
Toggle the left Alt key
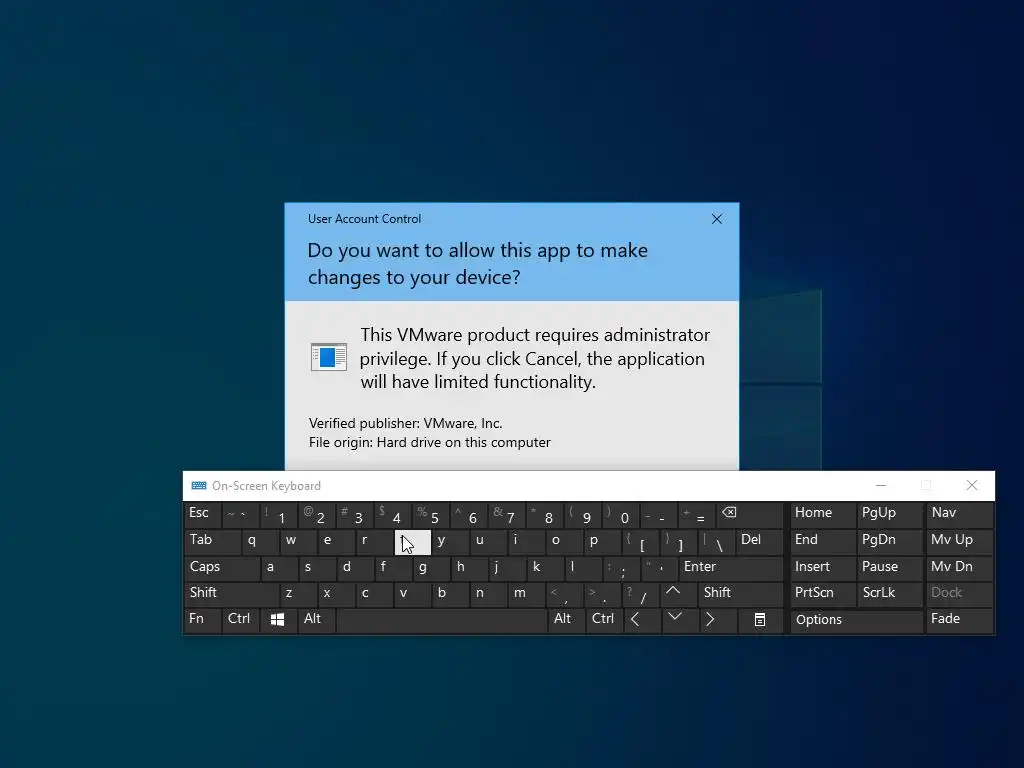pyautogui.click(x=316, y=620)
